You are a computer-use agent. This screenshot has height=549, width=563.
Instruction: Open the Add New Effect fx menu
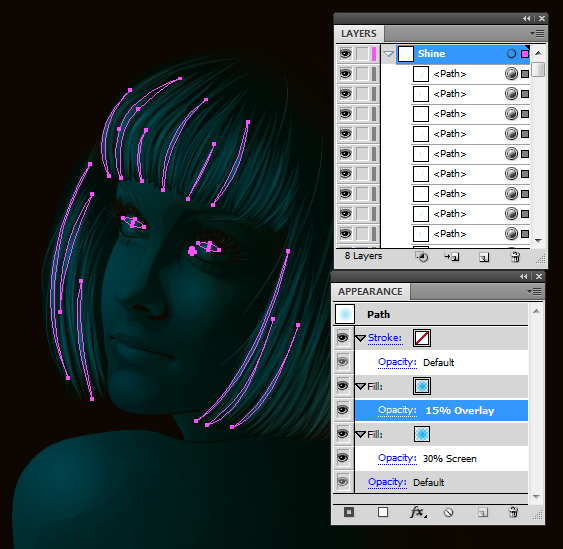coord(418,512)
